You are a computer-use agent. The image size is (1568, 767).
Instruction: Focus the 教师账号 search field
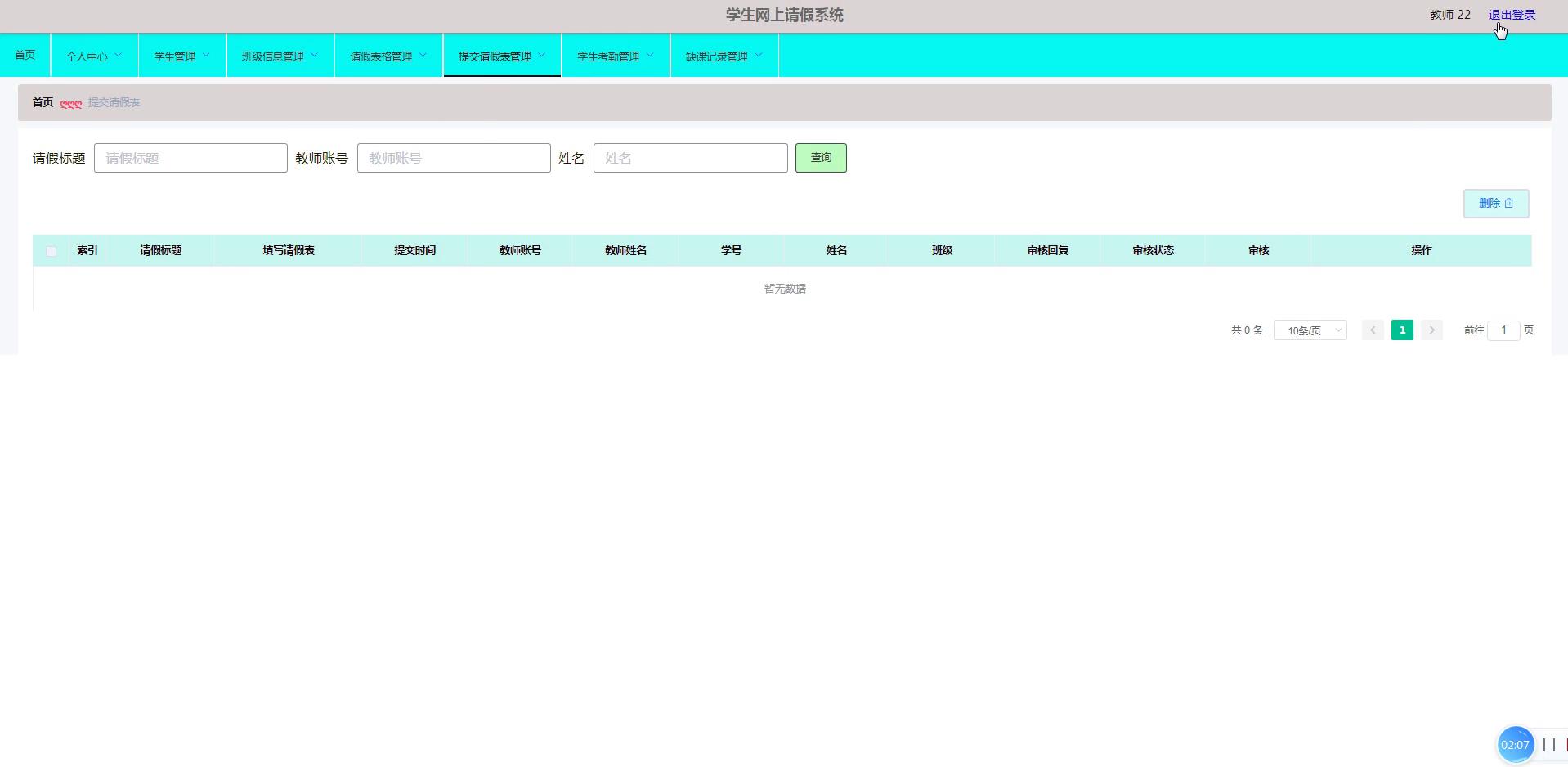454,158
